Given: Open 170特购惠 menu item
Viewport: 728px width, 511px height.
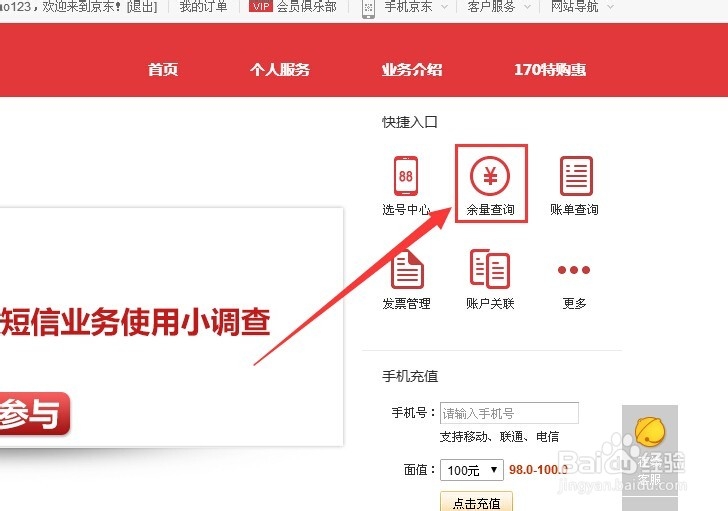Looking at the screenshot, I should tap(550, 70).
